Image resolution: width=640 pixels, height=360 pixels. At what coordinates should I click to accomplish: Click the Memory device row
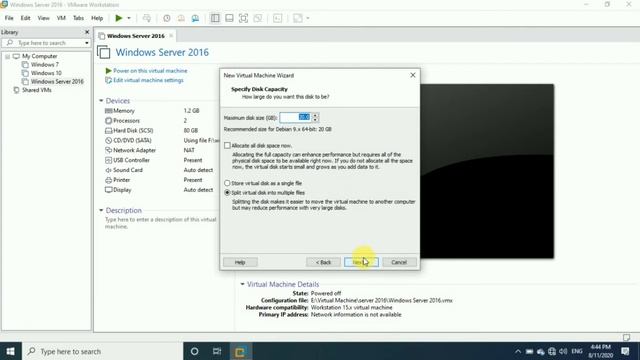point(161,111)
